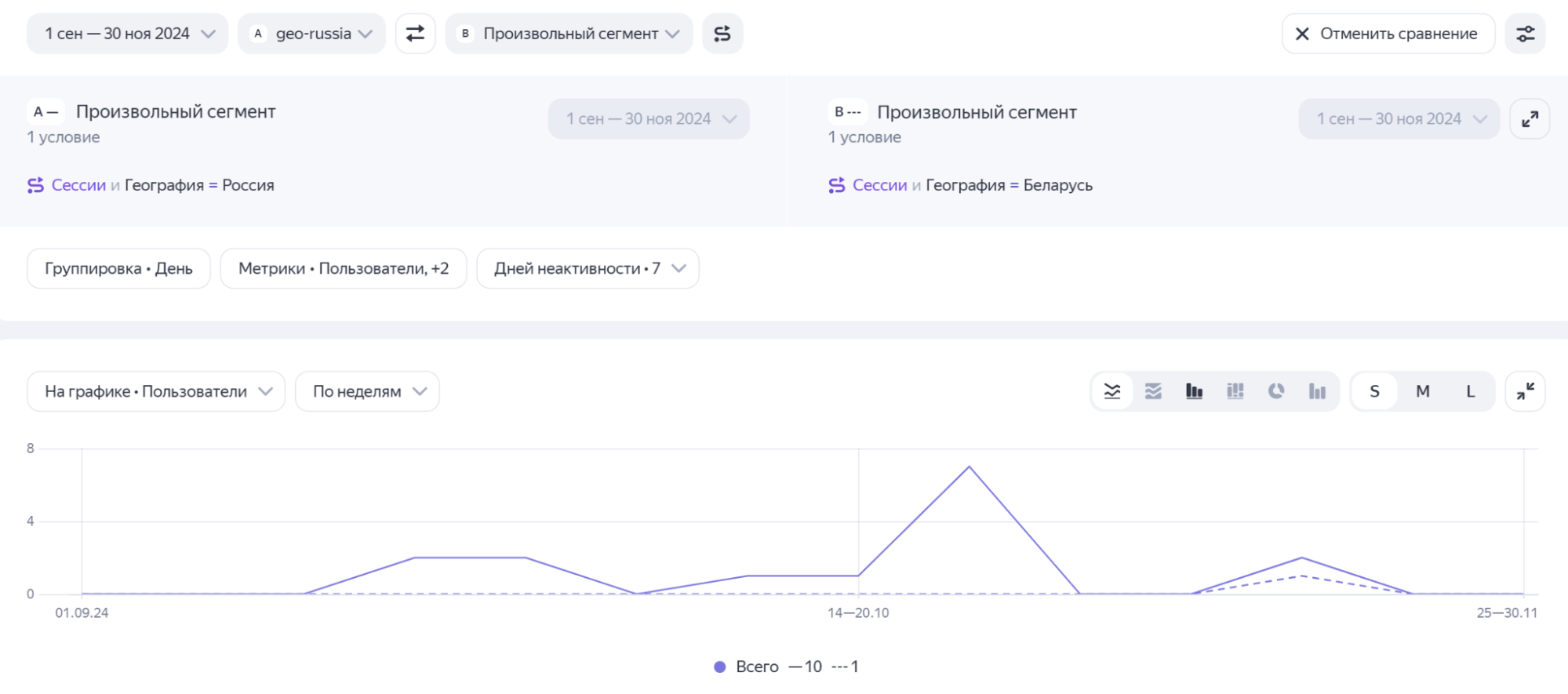Viewport: 1568px width, 694px height.
Task: Open the Метрики Пользователи selector
Action: 344,269
